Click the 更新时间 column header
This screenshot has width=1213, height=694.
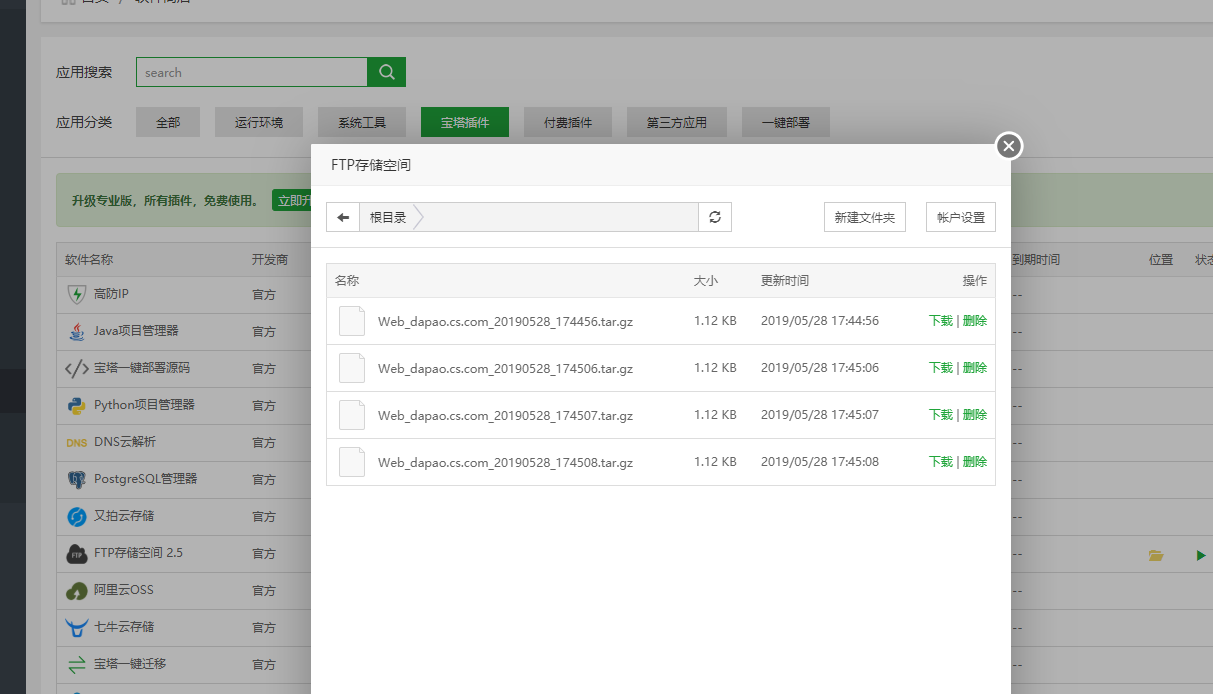pos(785,281)
